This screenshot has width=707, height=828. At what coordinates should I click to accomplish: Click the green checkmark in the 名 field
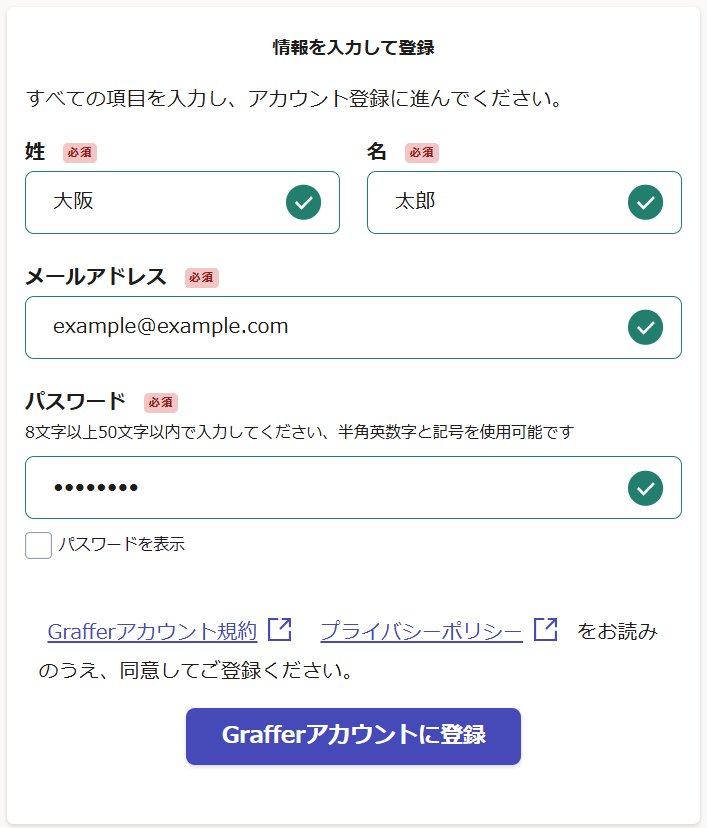[645, 202]
